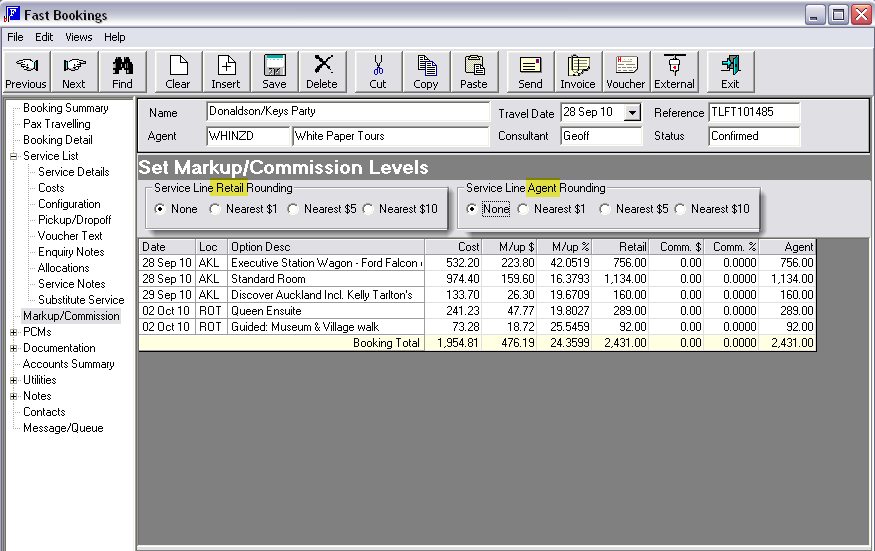Choose Retail Rounding Nearest $10 option
This screenshot has width=875, height=551.
click(x=369, y=209)
